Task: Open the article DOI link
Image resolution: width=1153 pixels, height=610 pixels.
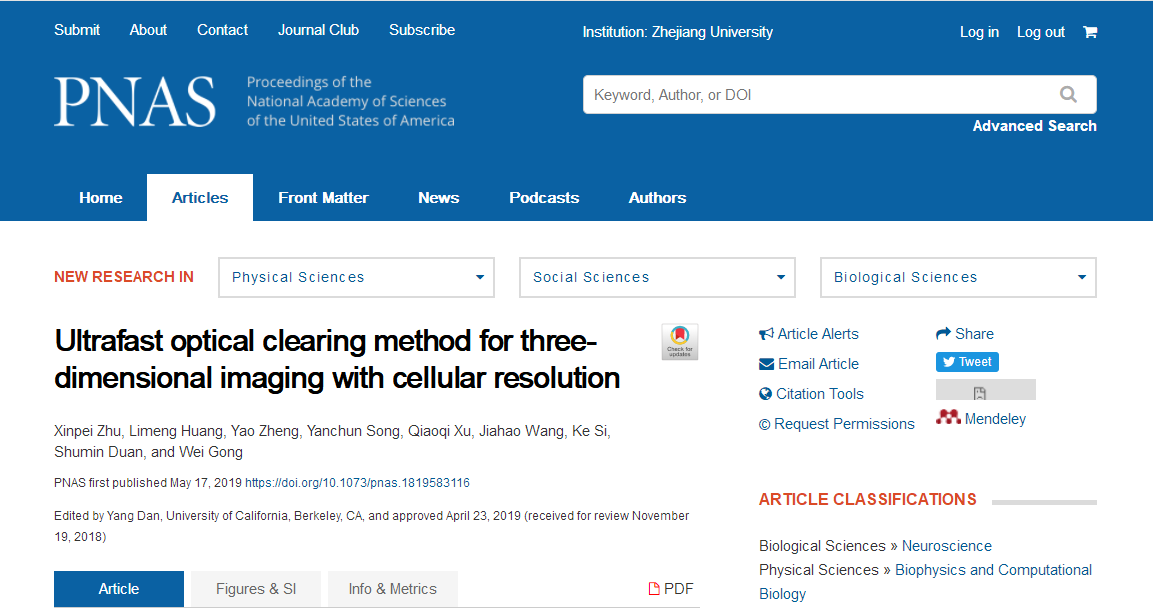Action: pos(357,483)
